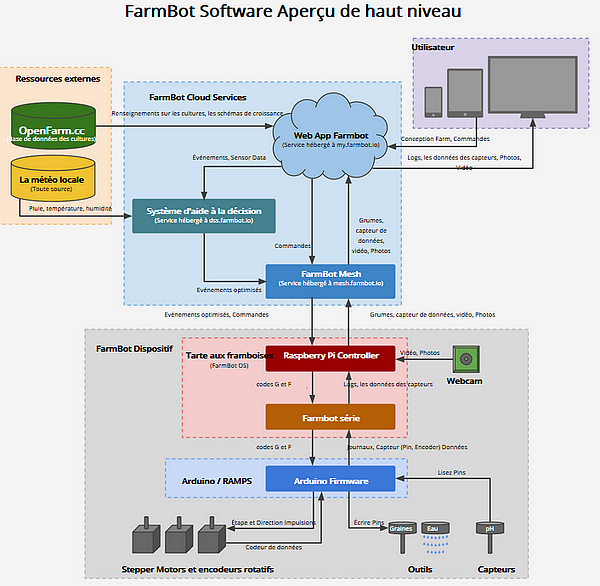Click the tablet icon in Utilisateur box
The height and width of the screenshot is (586, 600).
465,93
